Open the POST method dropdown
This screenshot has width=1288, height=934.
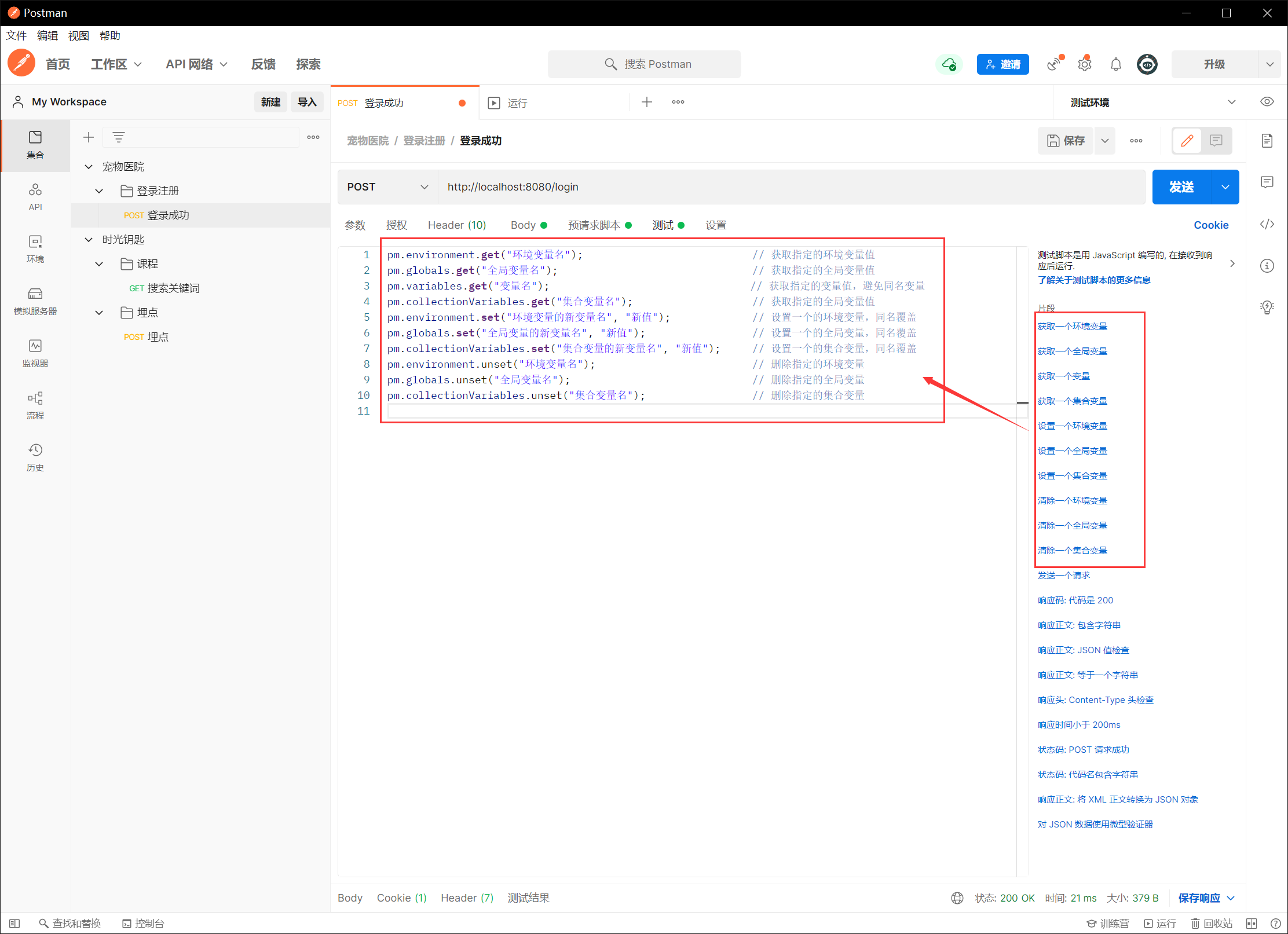[387, 187]
